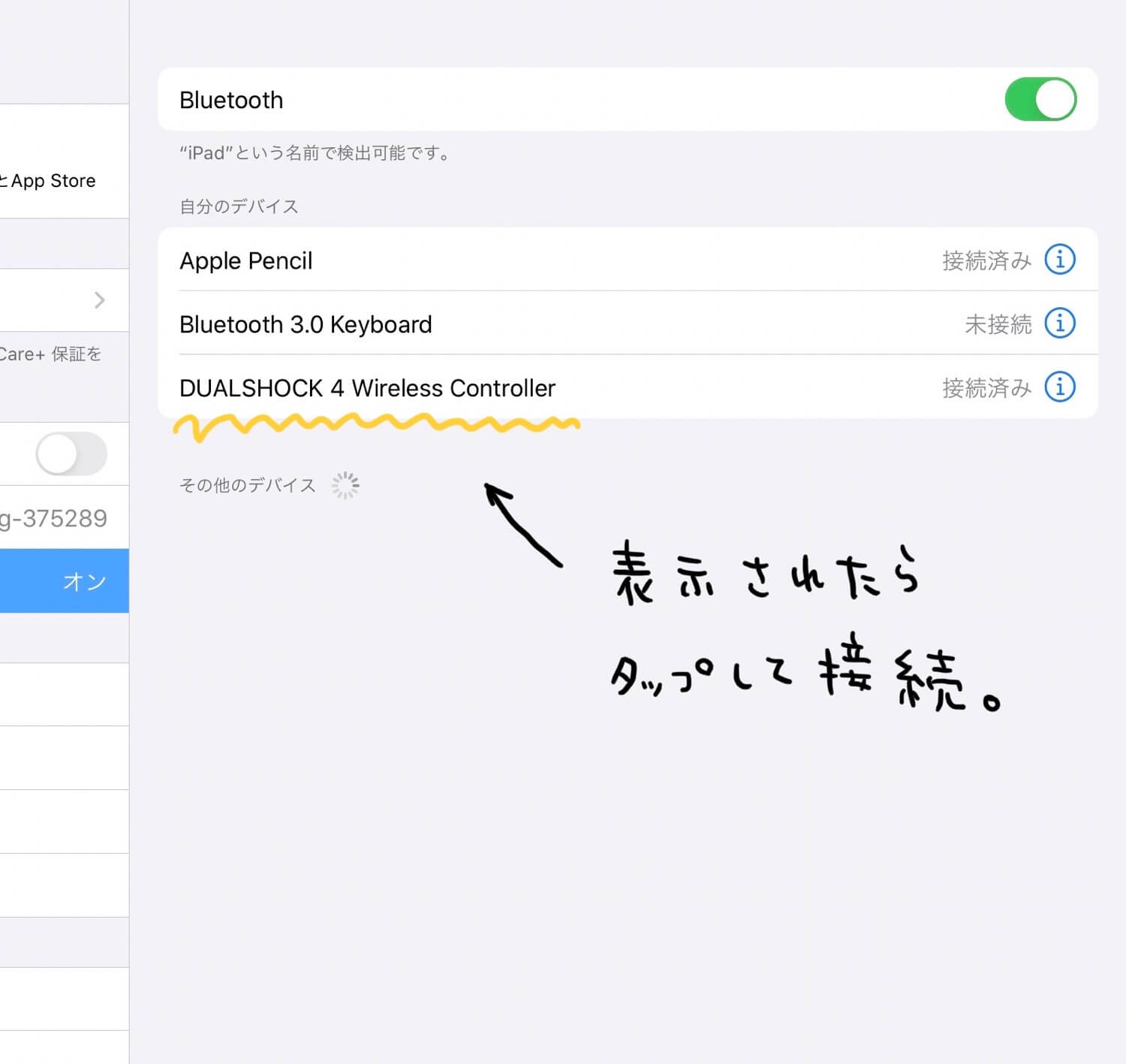
Task: Open info for Bluetooth 3.0 Keyboard
Action: 1060,324
